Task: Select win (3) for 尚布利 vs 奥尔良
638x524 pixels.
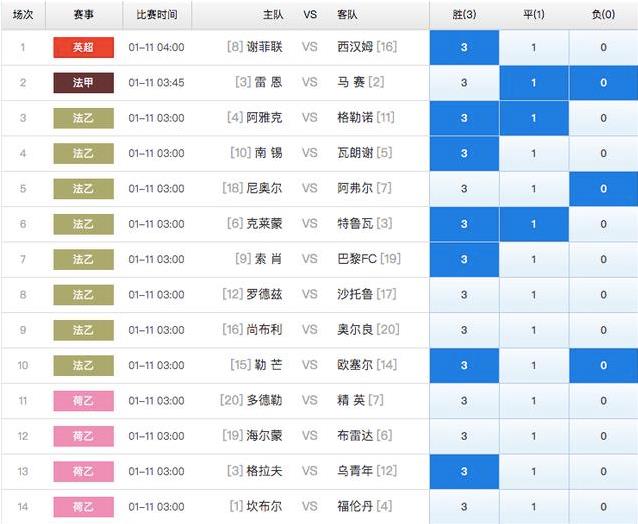Action: coord(464,330)
